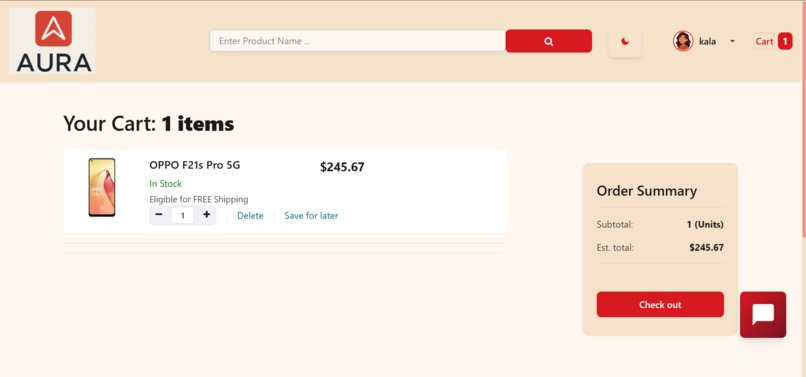Delete the OPPO item from cart
Image resolution: width=806 pixels, height=377 pixels.
pyautogui.click(x=250, y=216)
